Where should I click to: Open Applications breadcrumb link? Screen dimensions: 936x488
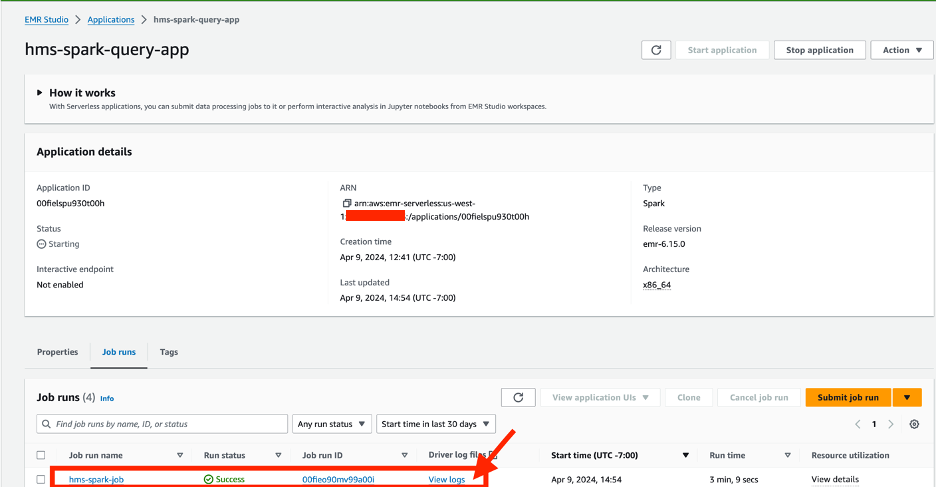tap(111, 20)
